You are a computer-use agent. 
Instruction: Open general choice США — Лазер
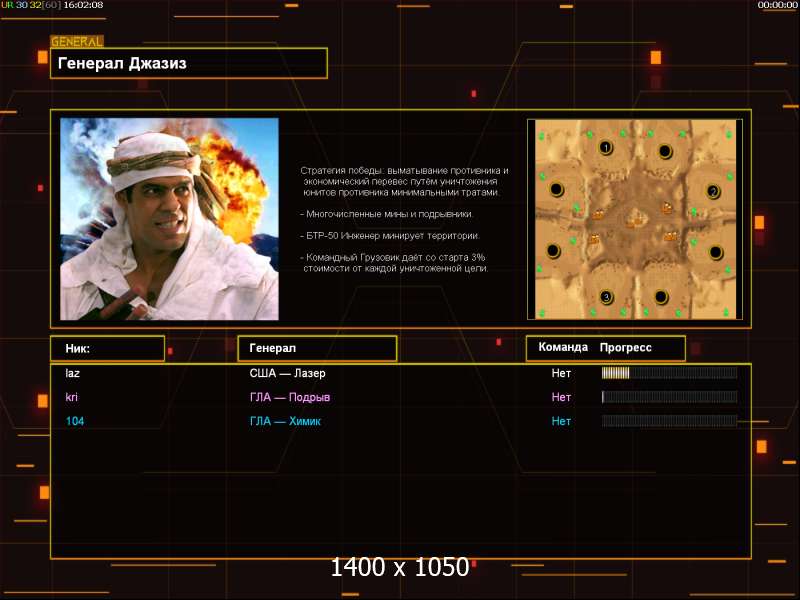click(287, 373)
